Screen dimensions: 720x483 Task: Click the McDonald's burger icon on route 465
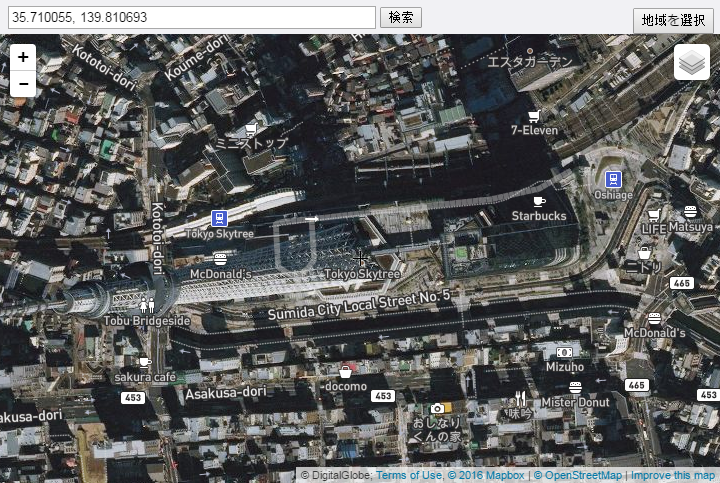tap(654, 318)
